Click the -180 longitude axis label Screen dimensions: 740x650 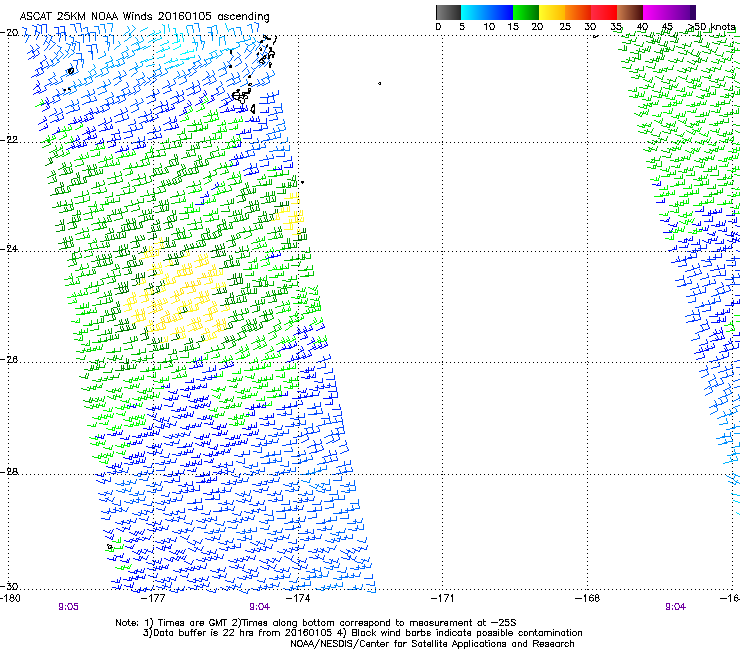pos(10,599)
